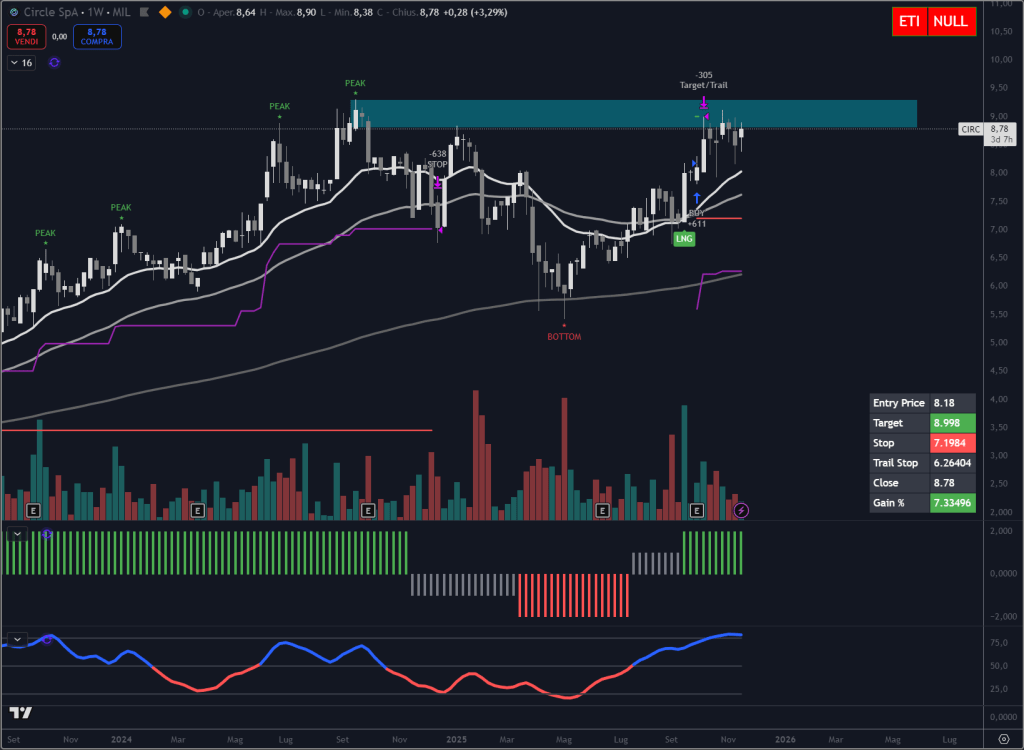Click the Circle SpA symbol name in the legend
The width and height of the screenshot is (1024, 750).
pyautogui.click(x=50, y=11)
